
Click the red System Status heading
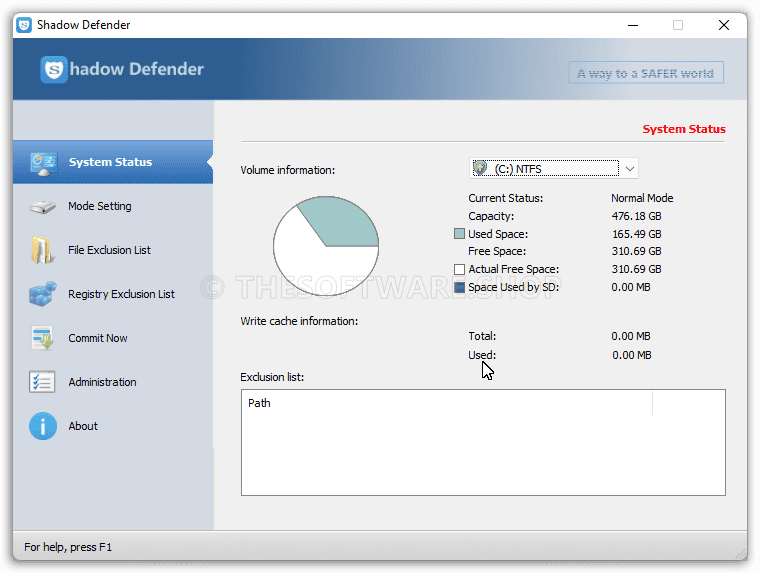[x=684, y=129]
